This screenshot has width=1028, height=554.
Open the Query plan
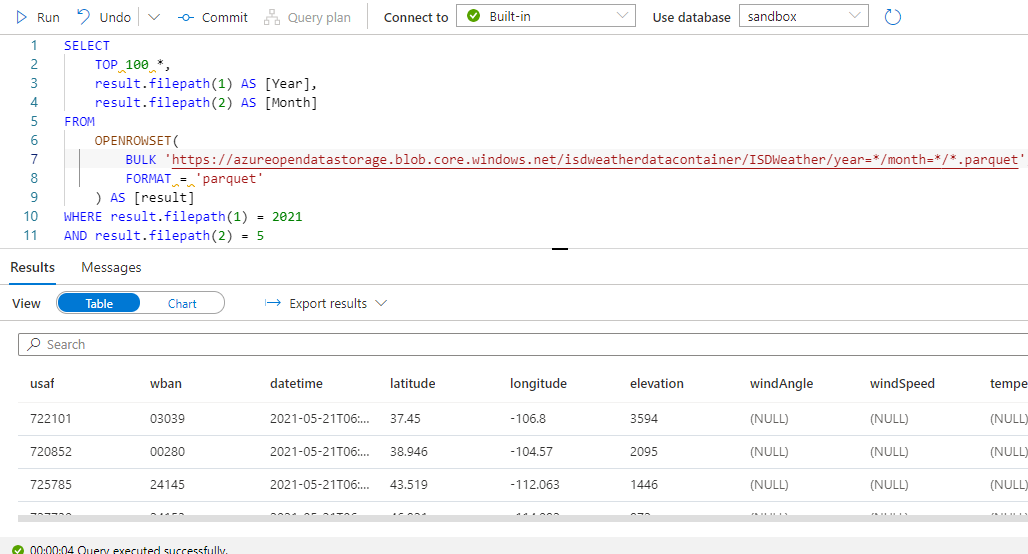pos(307,17)
